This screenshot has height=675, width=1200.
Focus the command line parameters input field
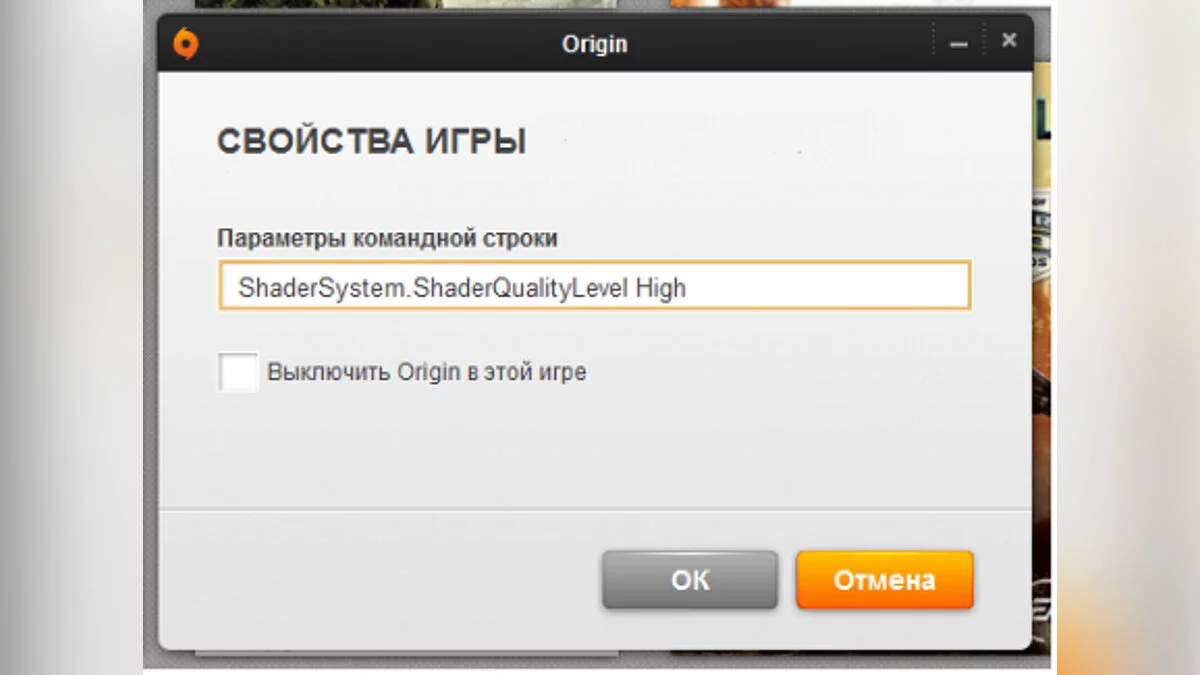coord(595,286)
